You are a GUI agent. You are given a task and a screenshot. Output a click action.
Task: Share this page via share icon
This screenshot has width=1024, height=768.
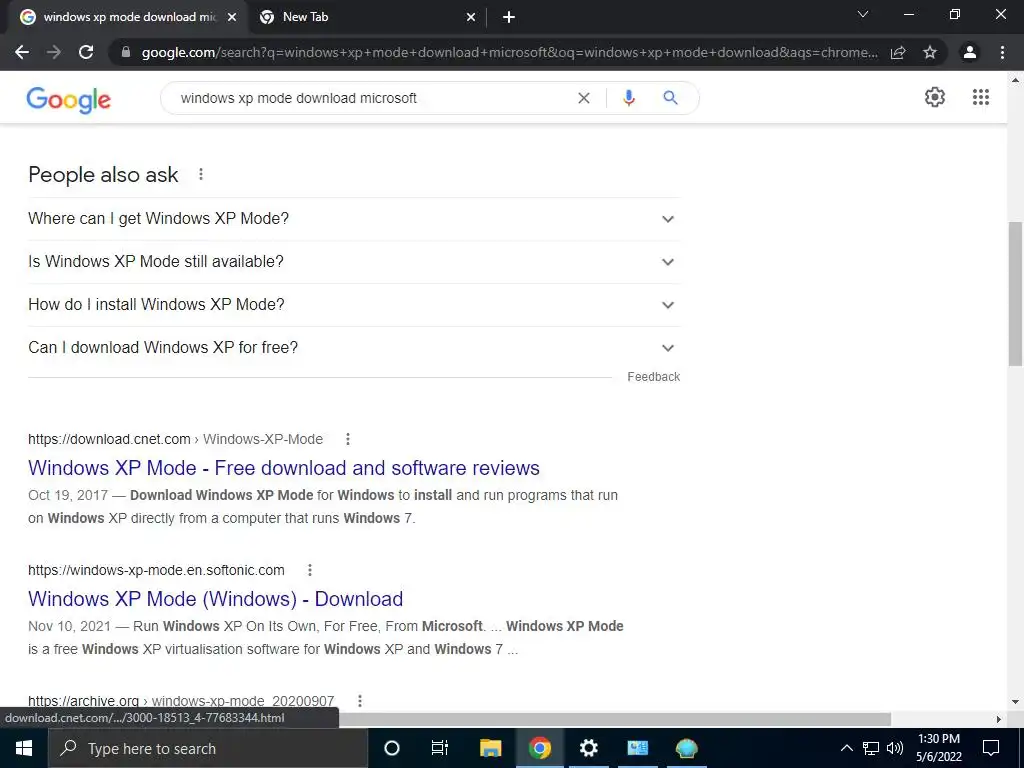point(898,52)
